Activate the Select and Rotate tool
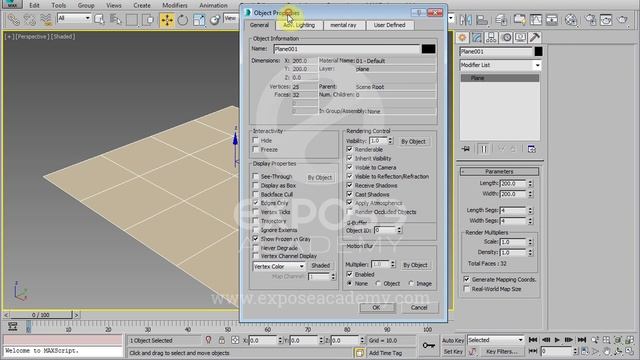This screenshot has height=360, width=640. coord(182,20)
